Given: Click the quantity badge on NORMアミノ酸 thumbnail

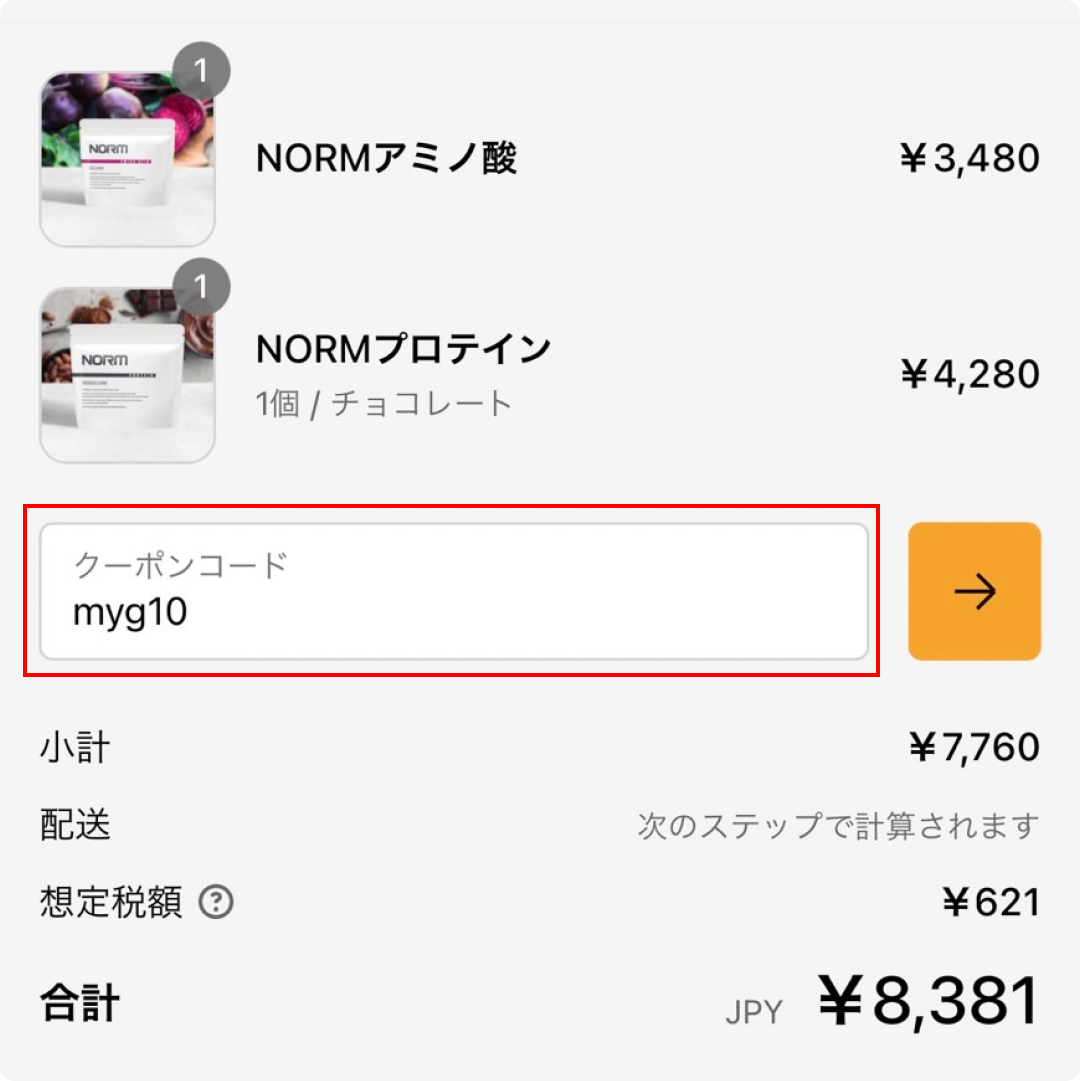Looking at the screenshot, I should [201, 71].
